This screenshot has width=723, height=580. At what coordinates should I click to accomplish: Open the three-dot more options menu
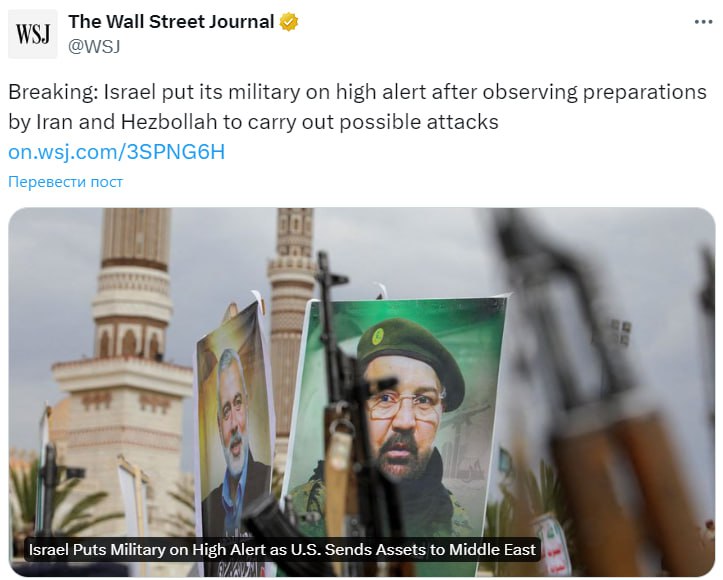703,22
